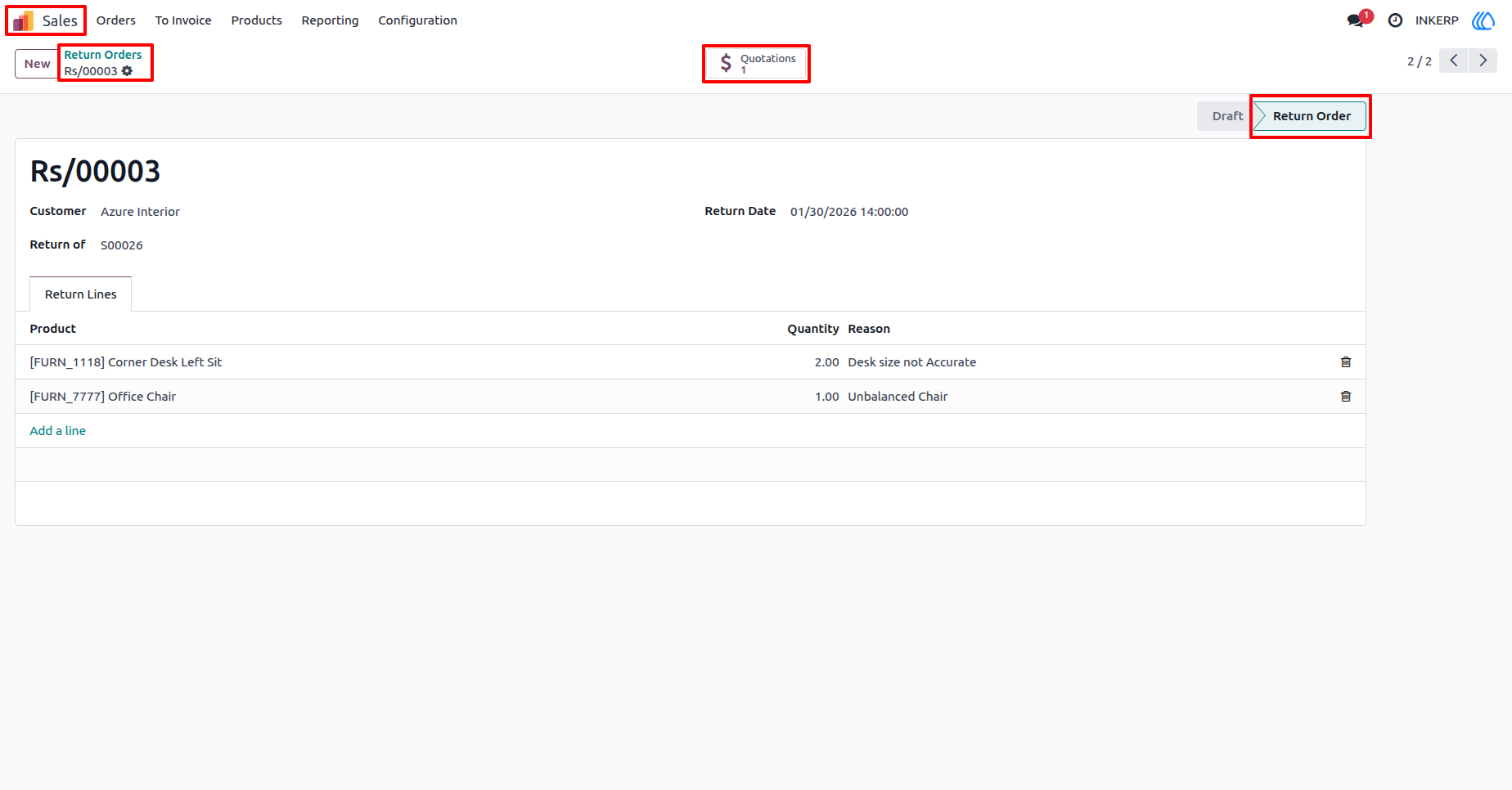Select the Return Lines tab
Image resolution: width=1512 pixels, height=790 pixels.
tap(81, 294)
